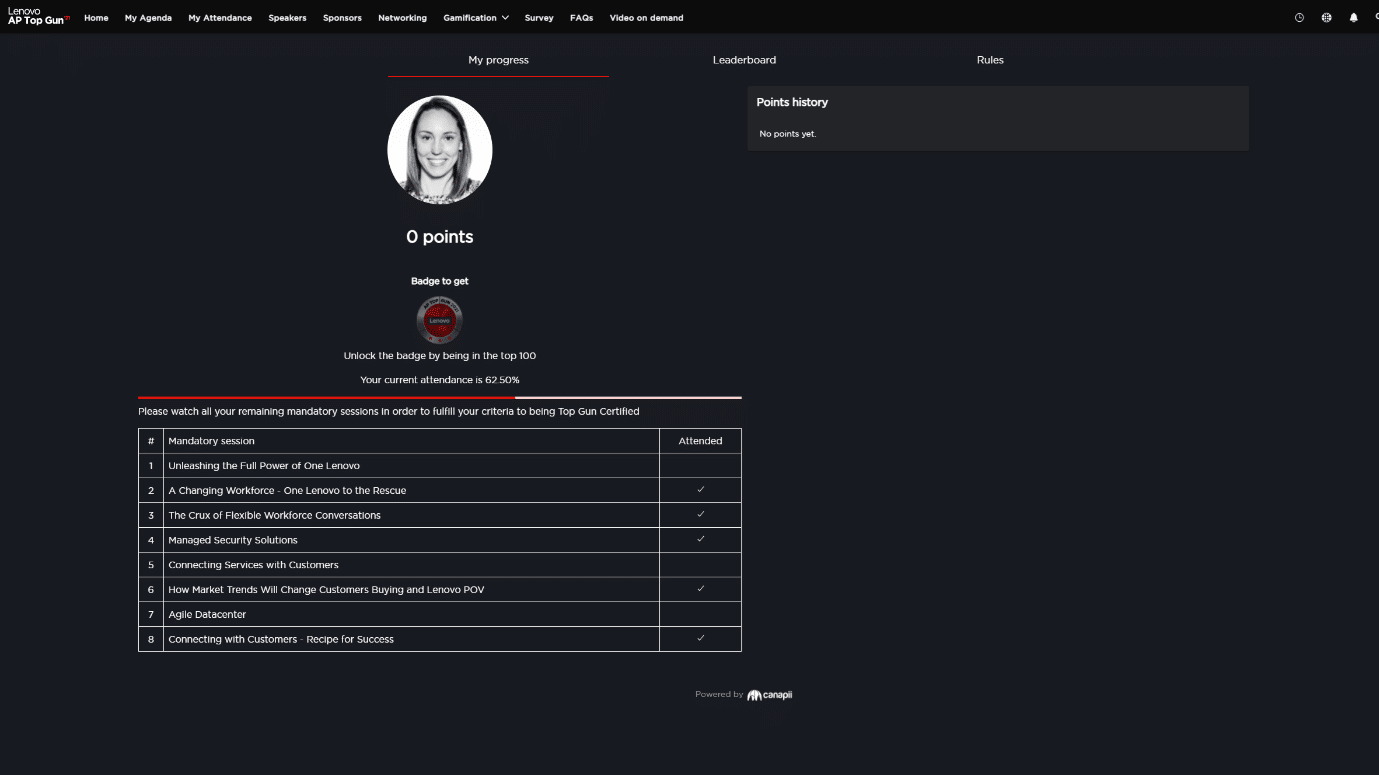Click 'Your current attendance is 62.50%' text

[440, 380]
